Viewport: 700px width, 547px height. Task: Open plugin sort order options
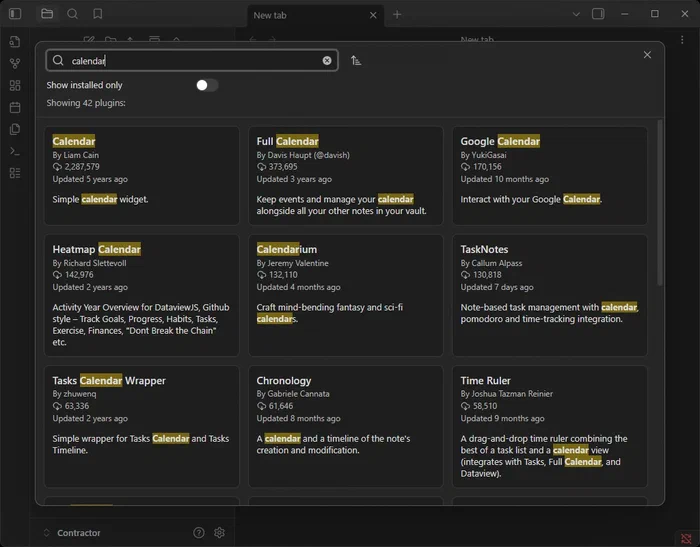(x=356, y=60)
